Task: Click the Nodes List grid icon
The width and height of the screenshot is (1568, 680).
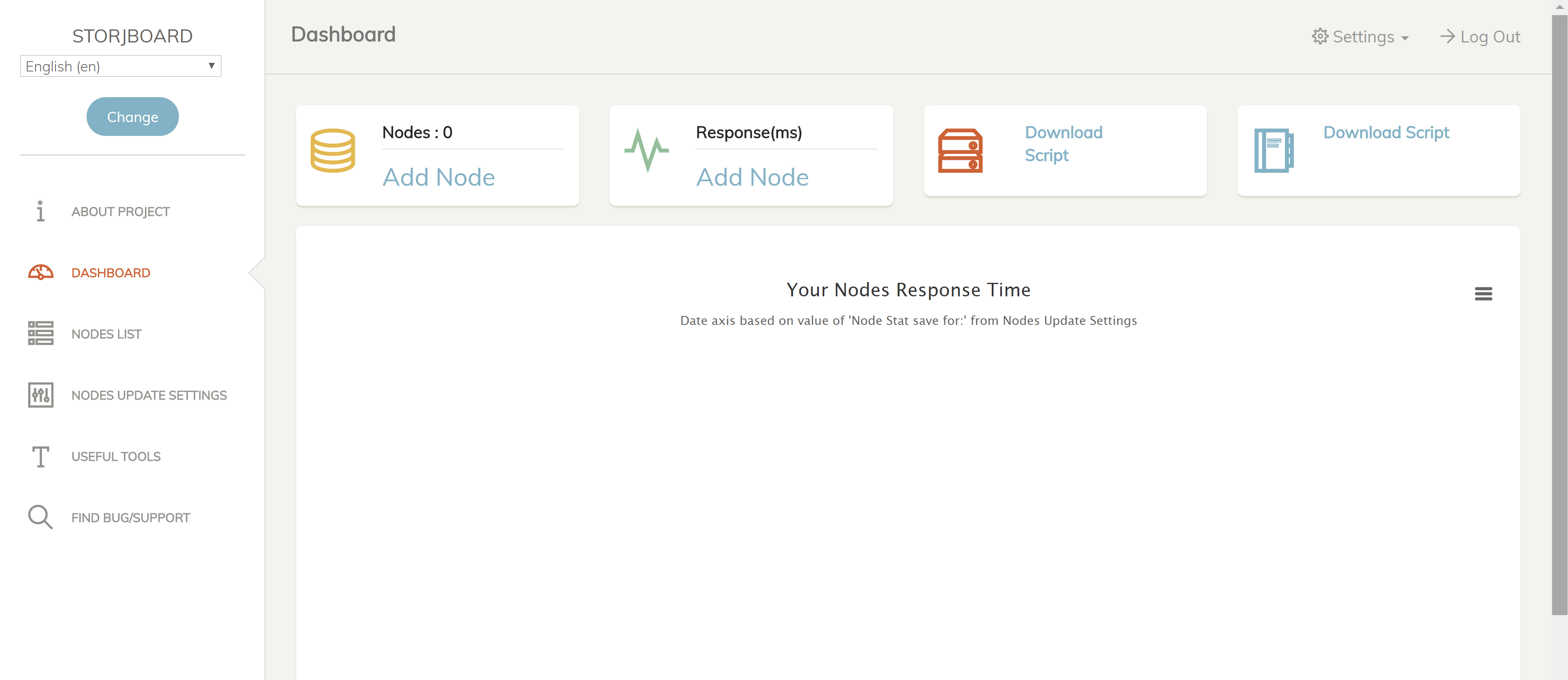Action: (x=40, y=333)
